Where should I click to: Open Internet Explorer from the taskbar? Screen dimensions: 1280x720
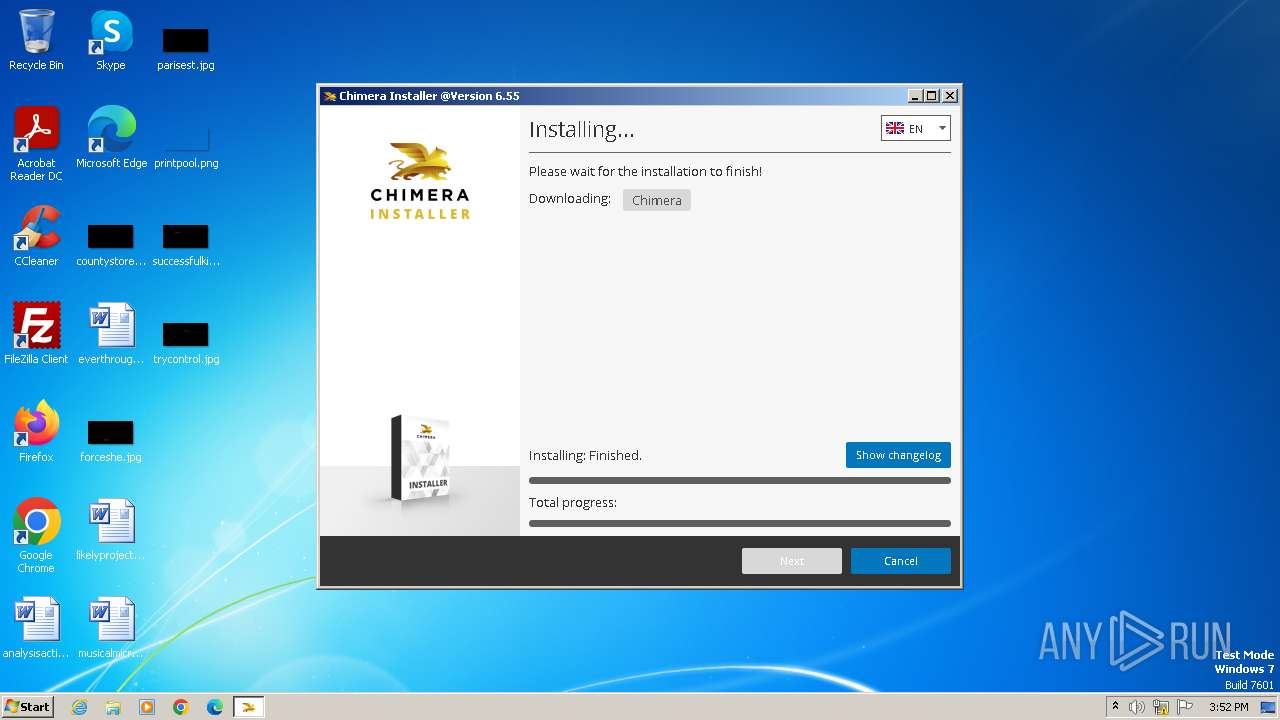[79, 707]
